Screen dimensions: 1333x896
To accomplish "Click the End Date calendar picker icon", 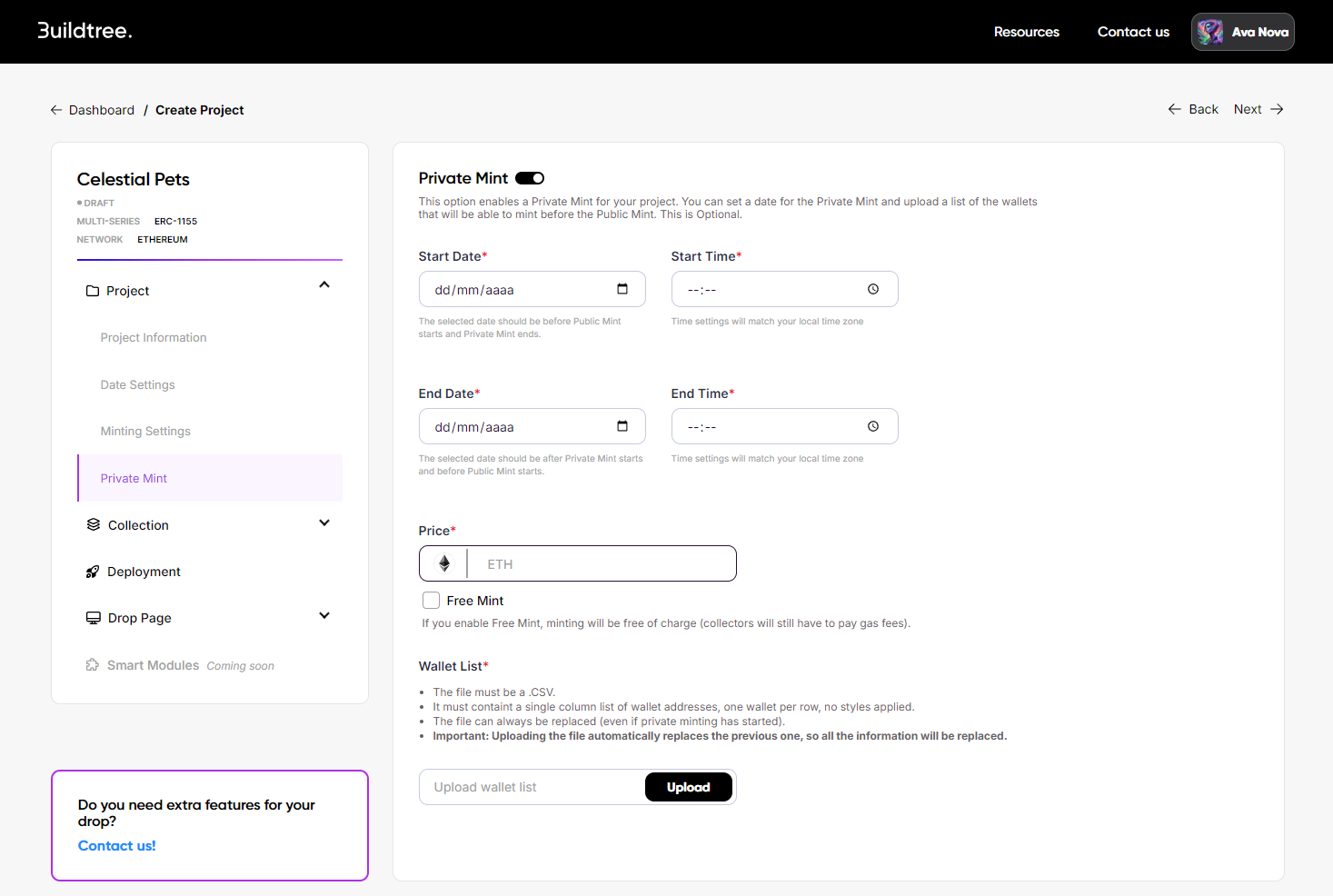I will (622, 426).
